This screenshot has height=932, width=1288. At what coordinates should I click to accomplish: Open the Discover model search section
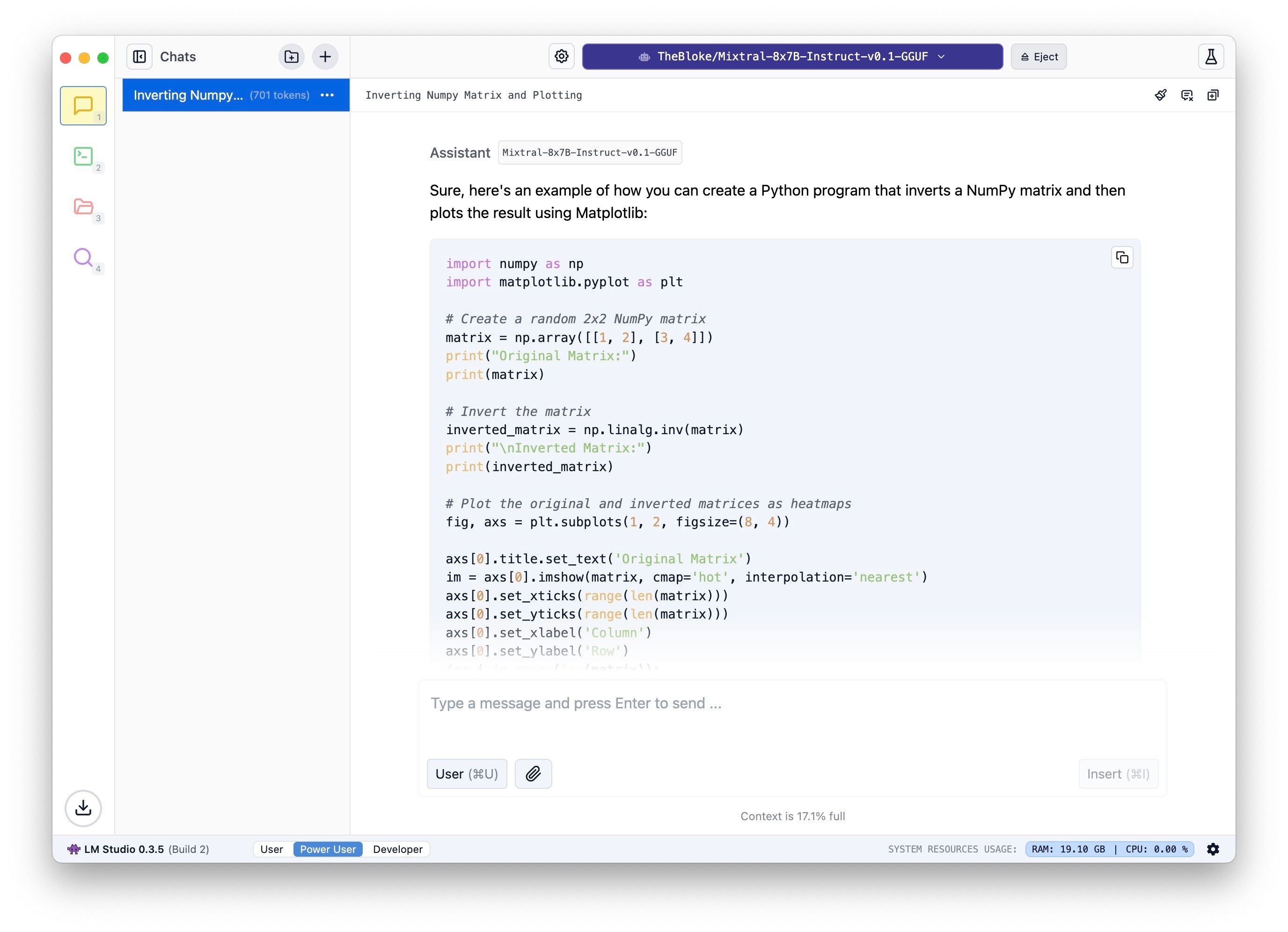pyautogui.click(x=83, y=258)
